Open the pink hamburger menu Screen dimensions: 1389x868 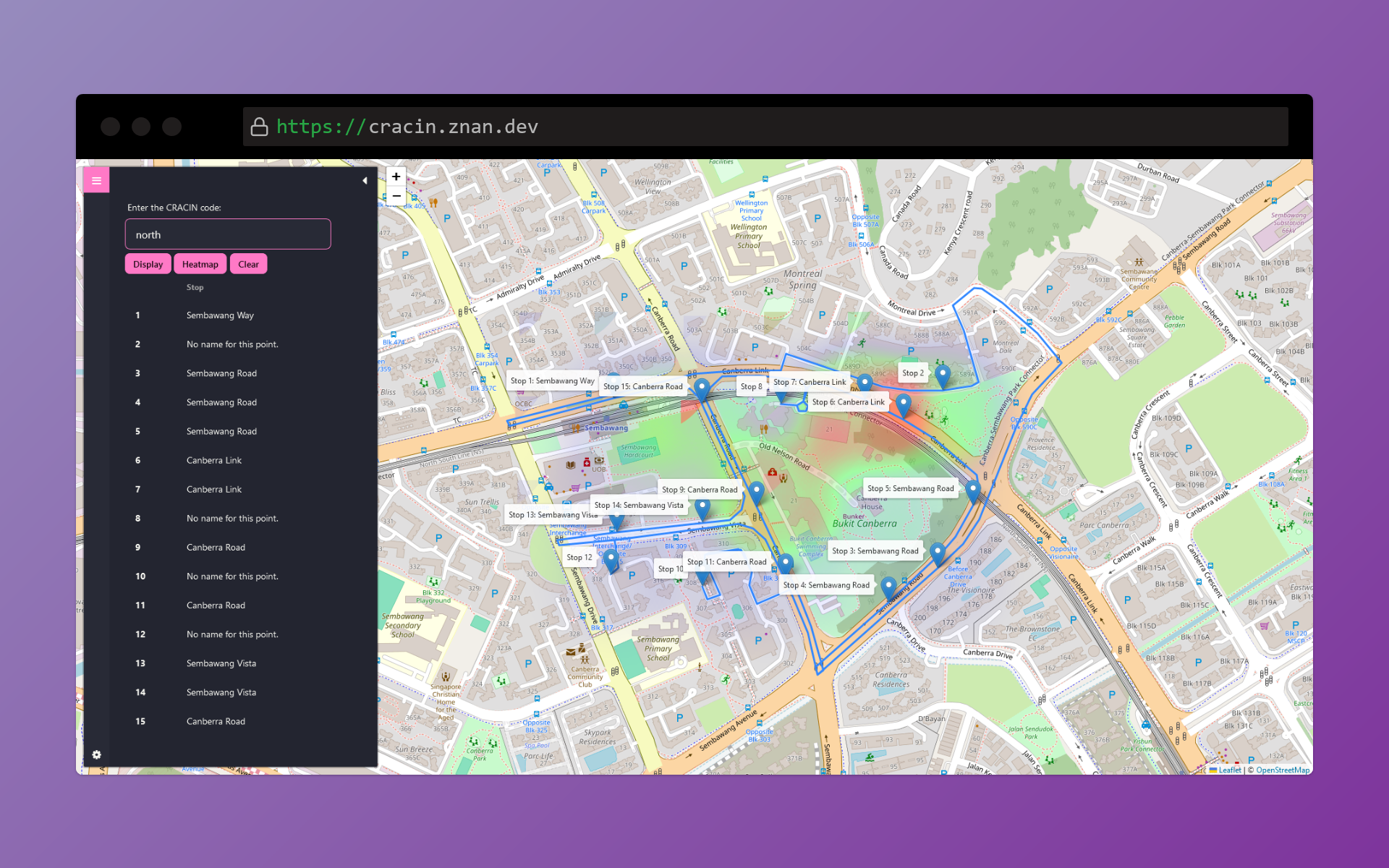click(x=96, y=180)
